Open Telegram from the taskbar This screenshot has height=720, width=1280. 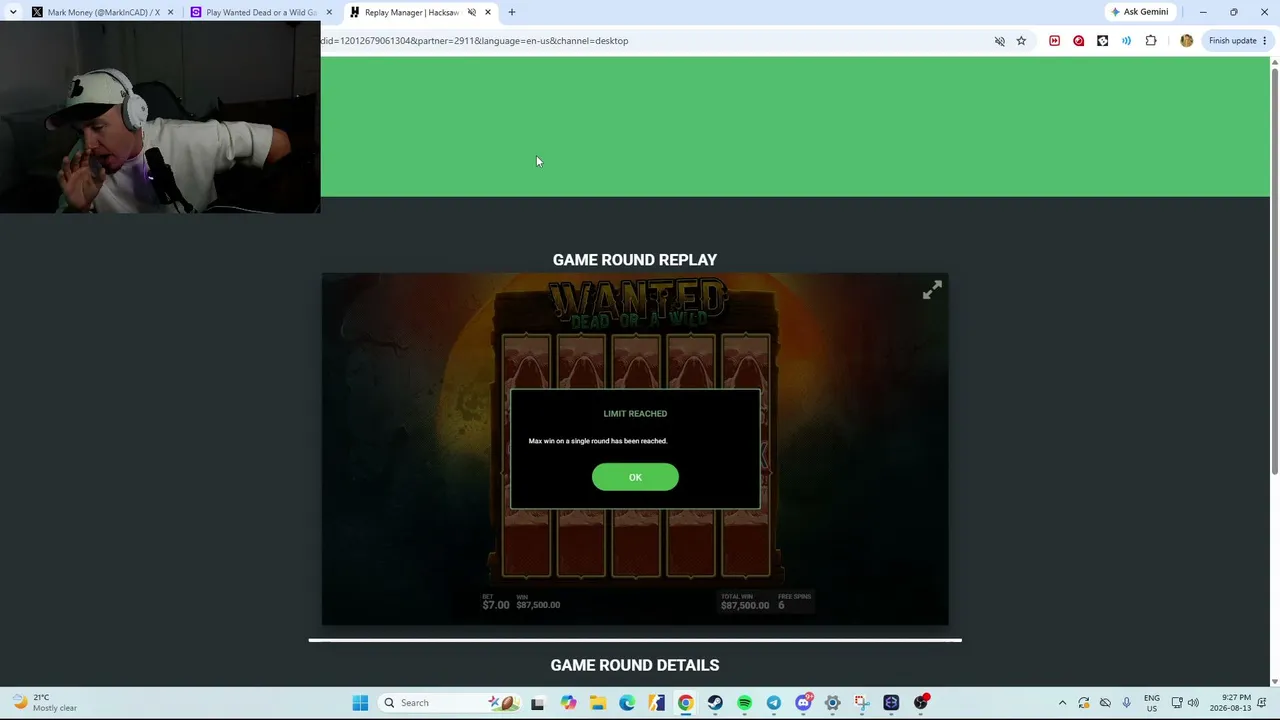(x=774, y=703)
